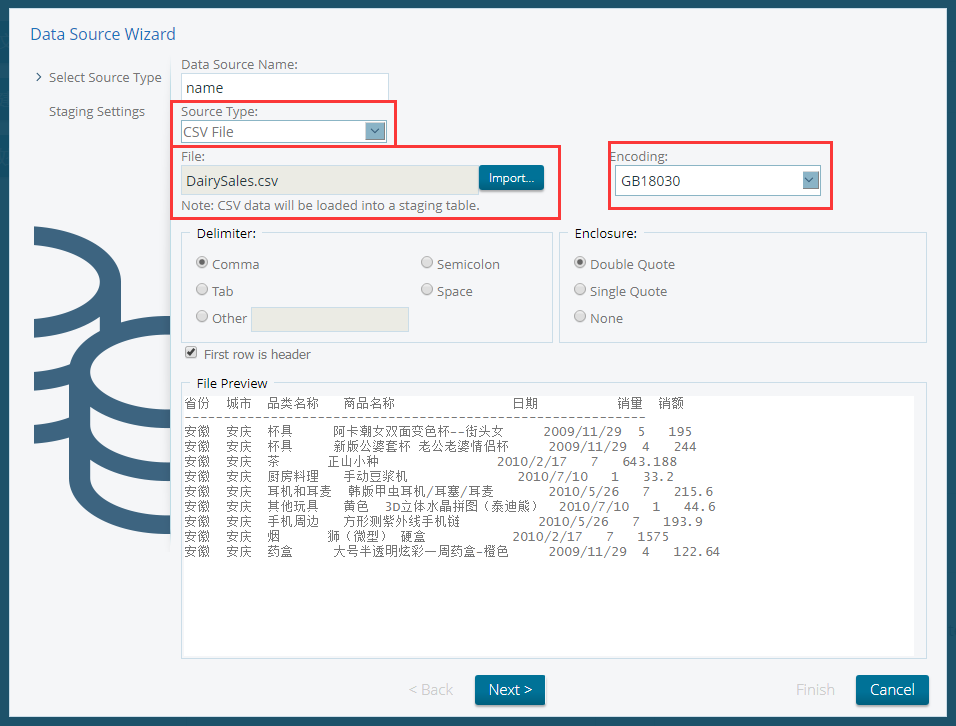Click the Cancel button

coord(892,689)
